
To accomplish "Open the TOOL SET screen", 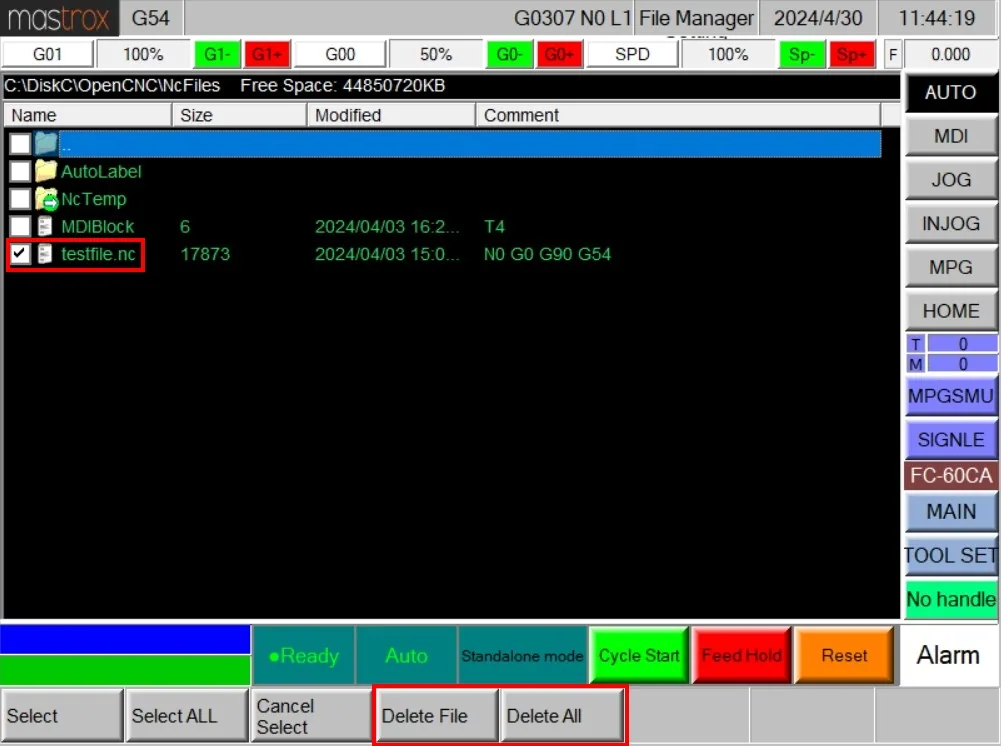I will [951, 555].
